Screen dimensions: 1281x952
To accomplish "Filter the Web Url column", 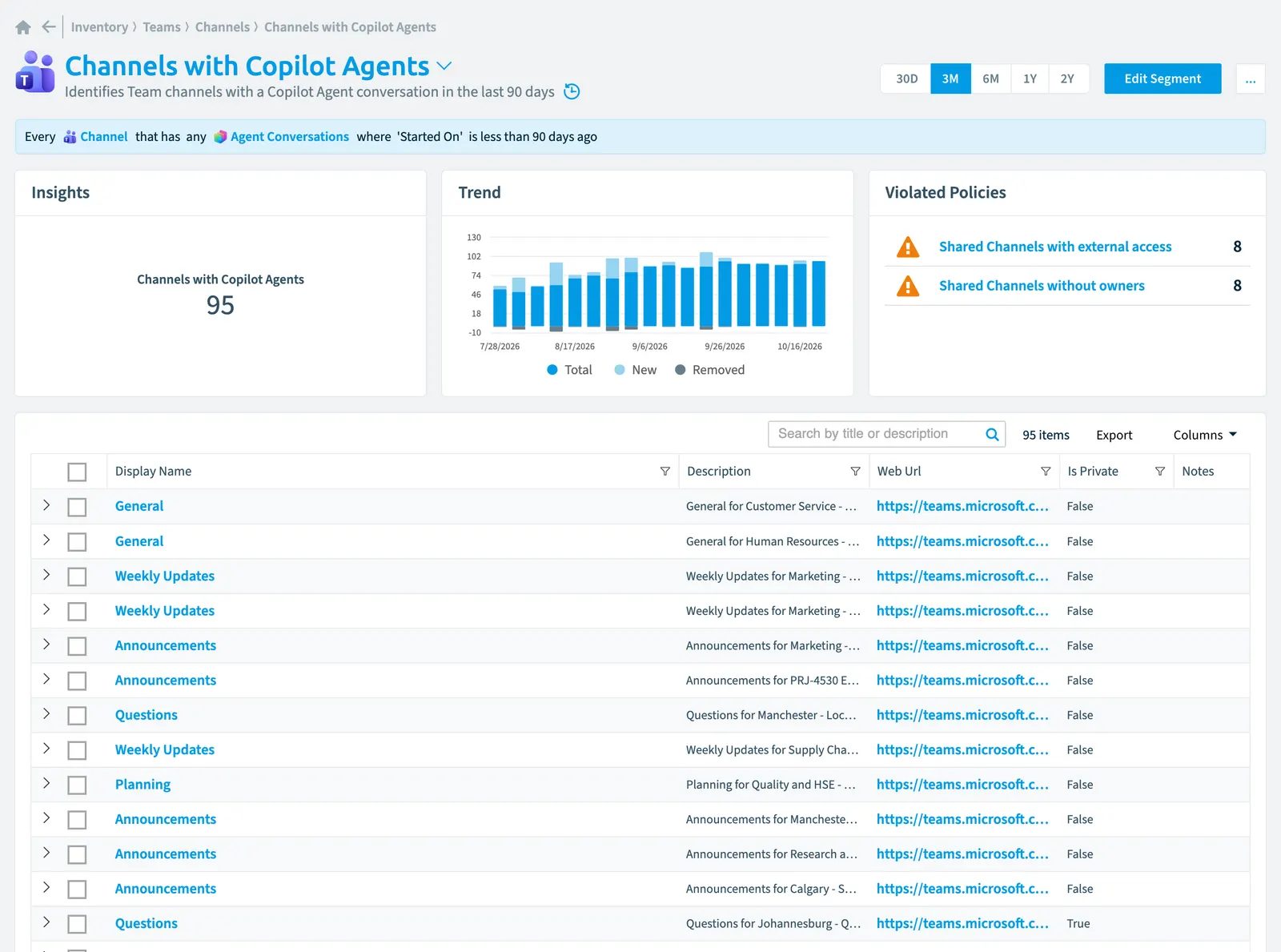I will tap(1046, 472).
